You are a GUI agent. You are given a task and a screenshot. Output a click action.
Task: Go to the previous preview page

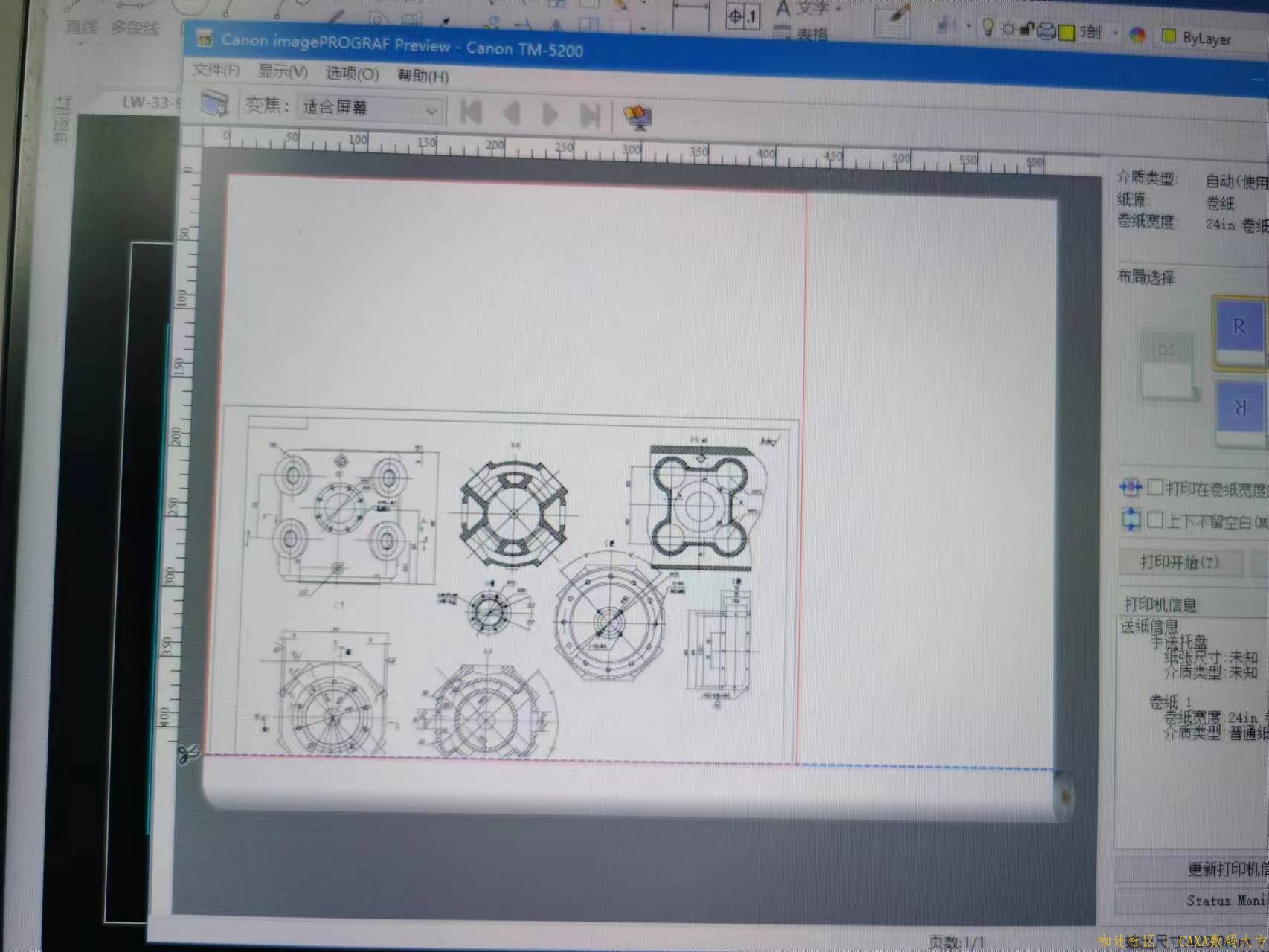pos(512,114)
